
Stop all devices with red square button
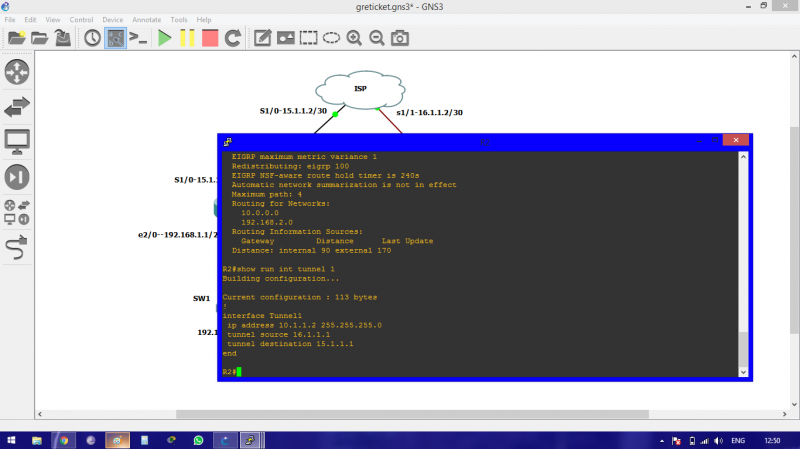click(x=210, y=38)
